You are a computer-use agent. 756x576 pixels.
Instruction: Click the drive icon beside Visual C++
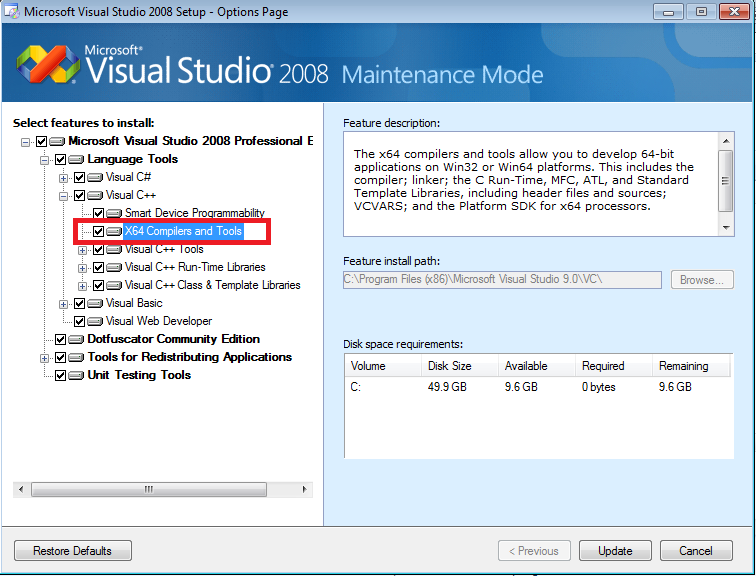(x=95, y=195)
